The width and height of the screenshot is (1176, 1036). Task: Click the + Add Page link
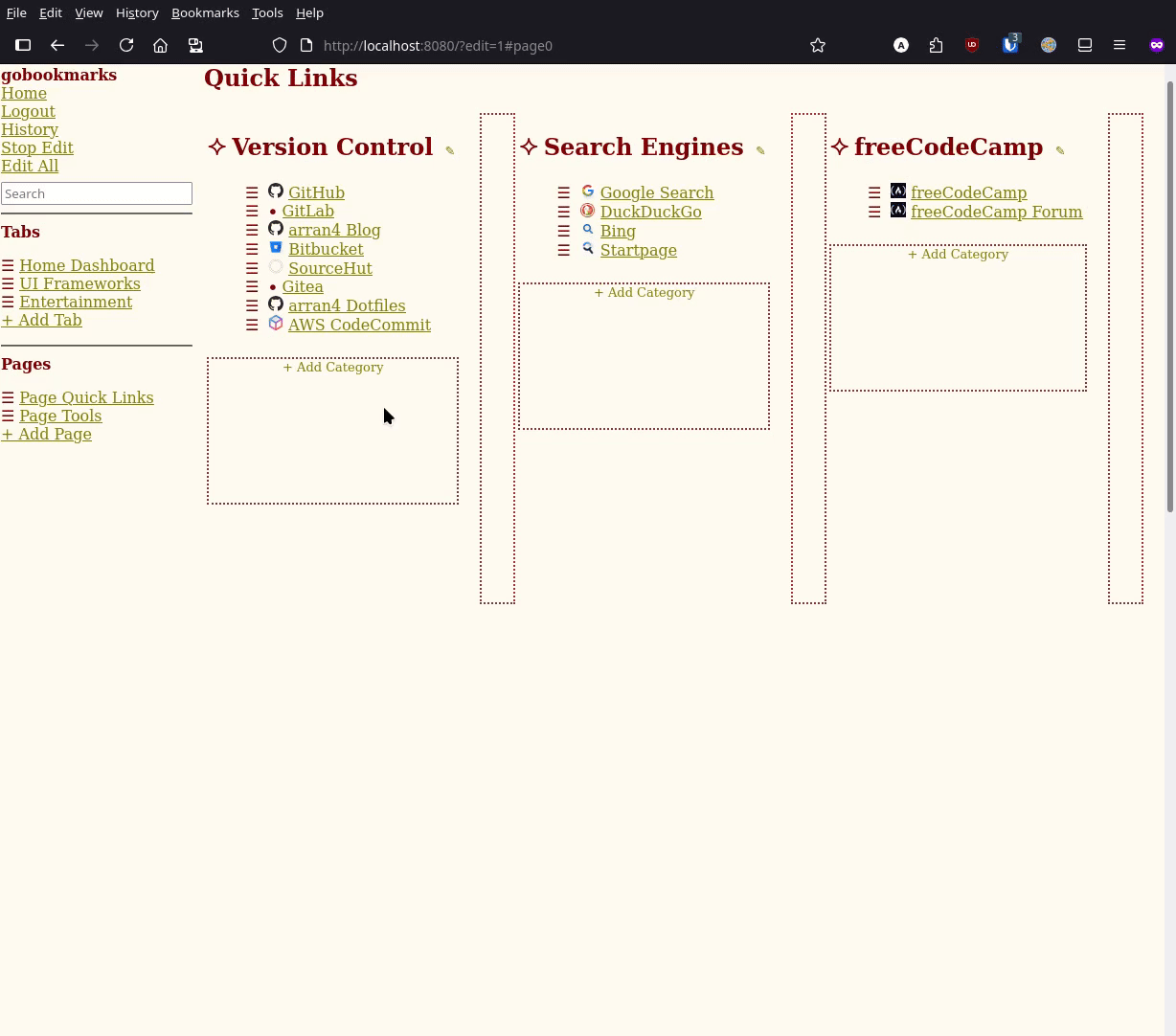[x=46, y=434]
